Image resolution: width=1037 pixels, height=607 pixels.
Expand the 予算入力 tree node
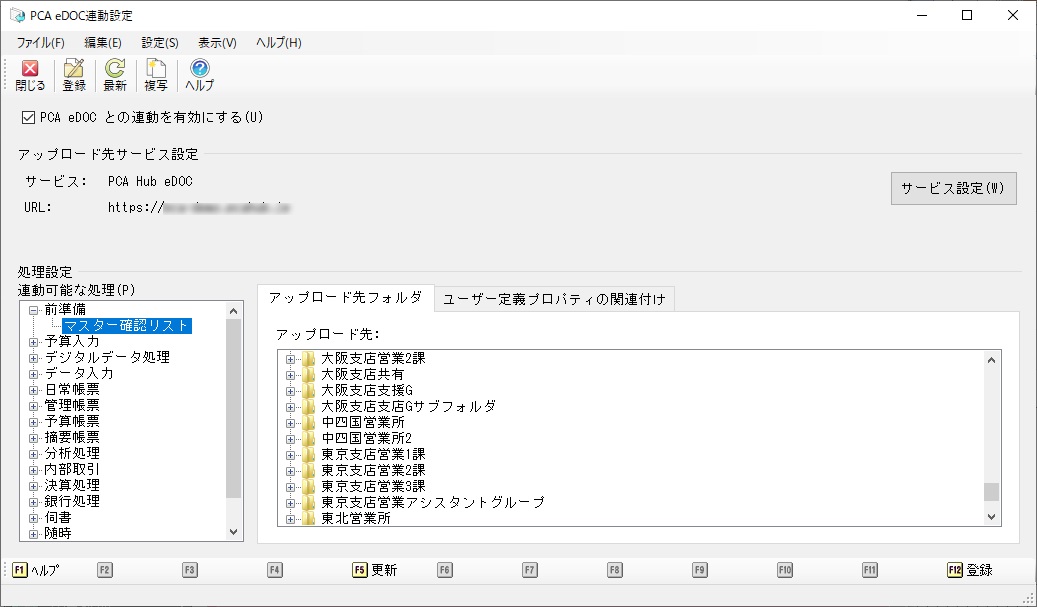(x=34, y=342)
